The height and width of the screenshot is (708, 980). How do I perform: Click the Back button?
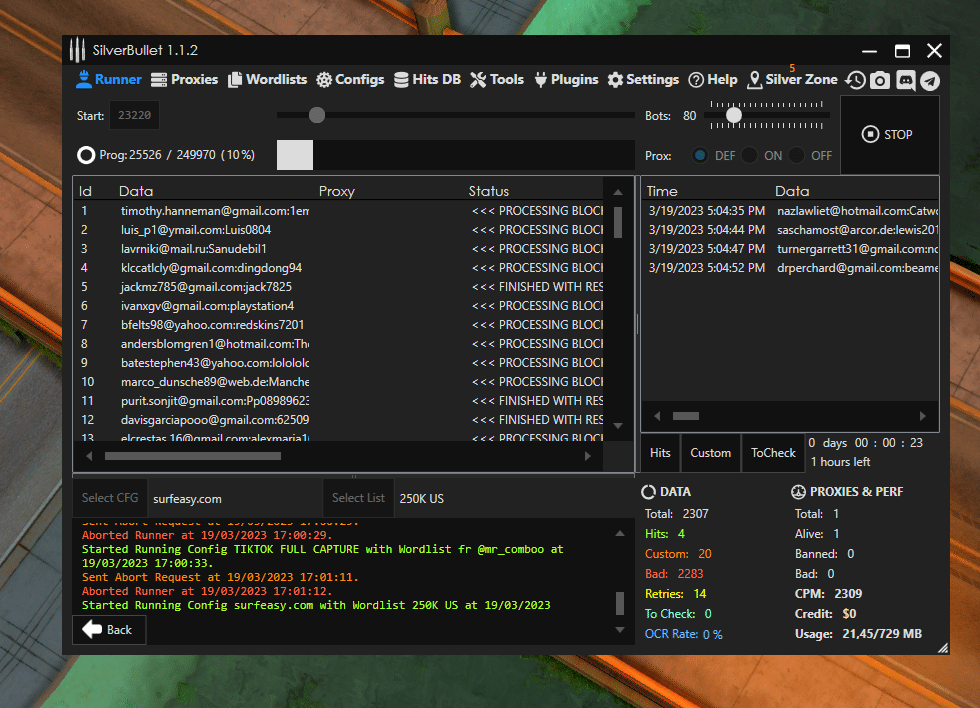[x=109, y=630]
